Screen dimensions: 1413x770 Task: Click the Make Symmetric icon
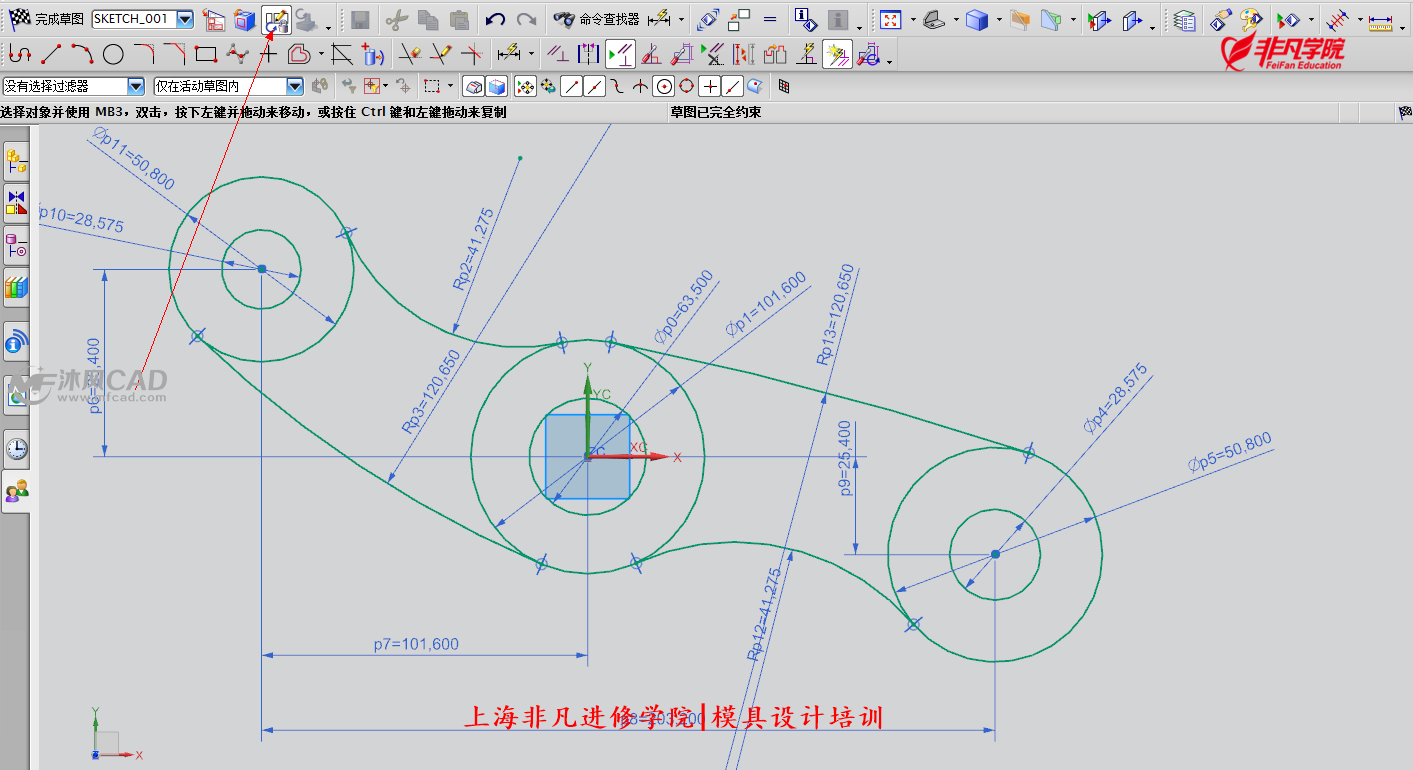tap(590, 53)
